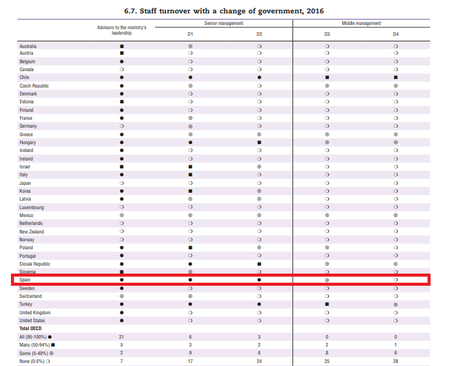Click the value 28 in the None row
The height and width of the screenshot is (366, 450).
[x=396, y=361]
